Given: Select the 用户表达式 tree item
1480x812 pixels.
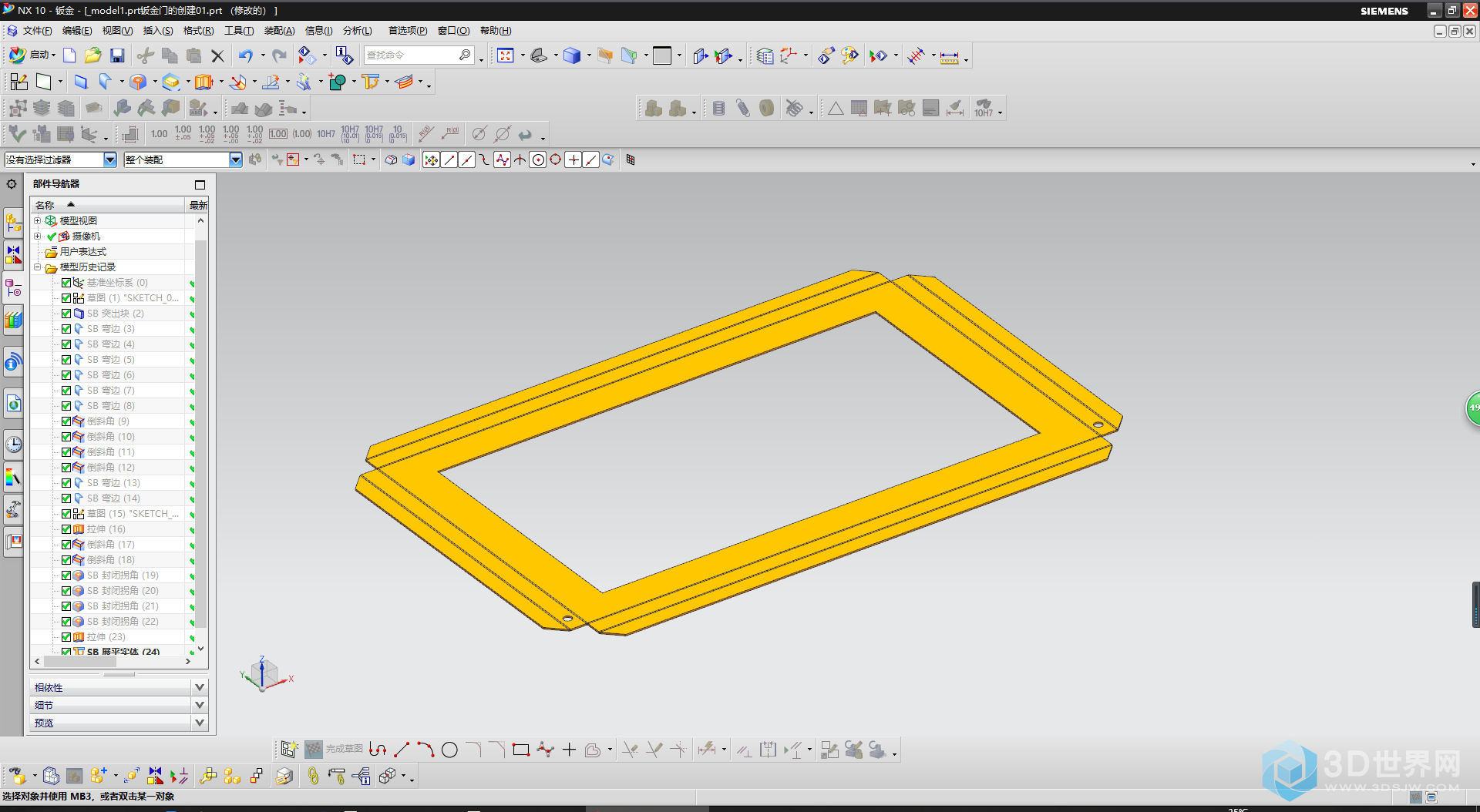Looking at the screenshot, I should 83,252.
